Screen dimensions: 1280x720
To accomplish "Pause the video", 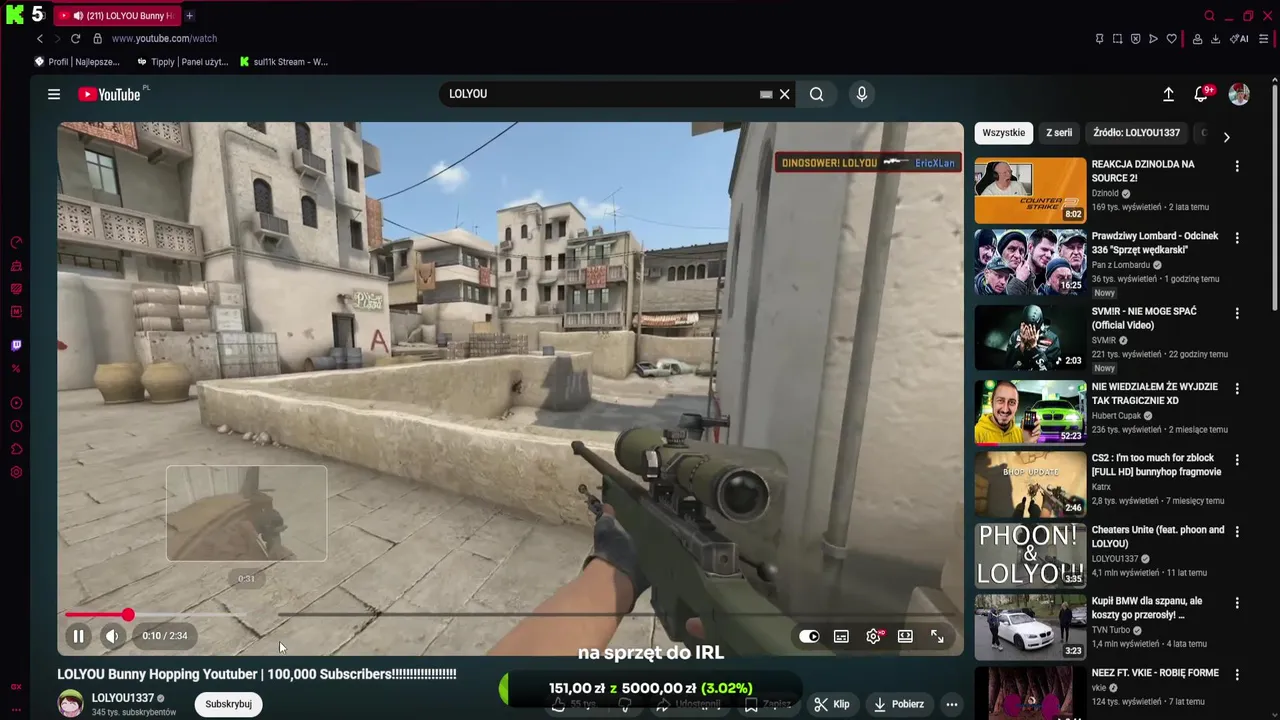I will coord(78,636).
